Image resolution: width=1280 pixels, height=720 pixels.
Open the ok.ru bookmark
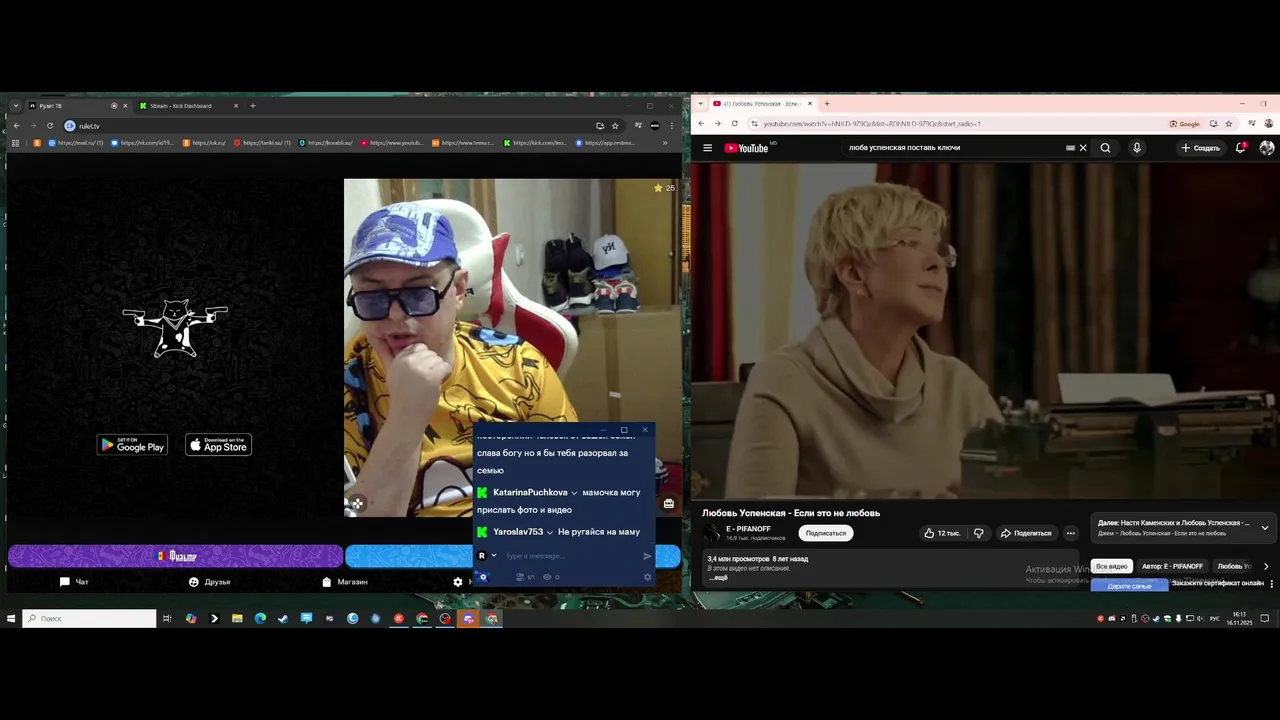[204, 143]
